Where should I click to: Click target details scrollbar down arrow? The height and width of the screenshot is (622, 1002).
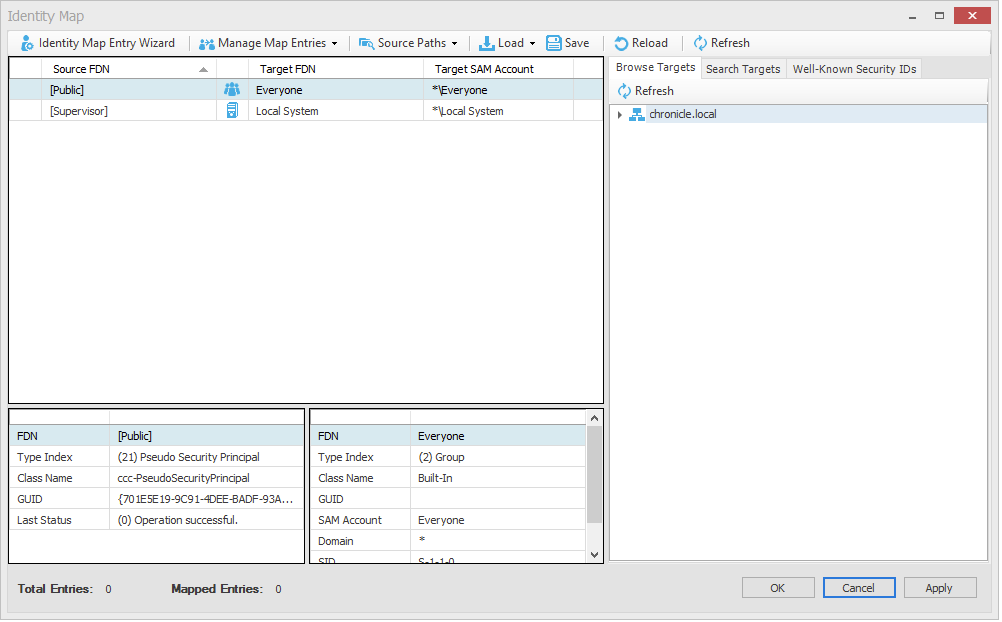tap(594, 555)
